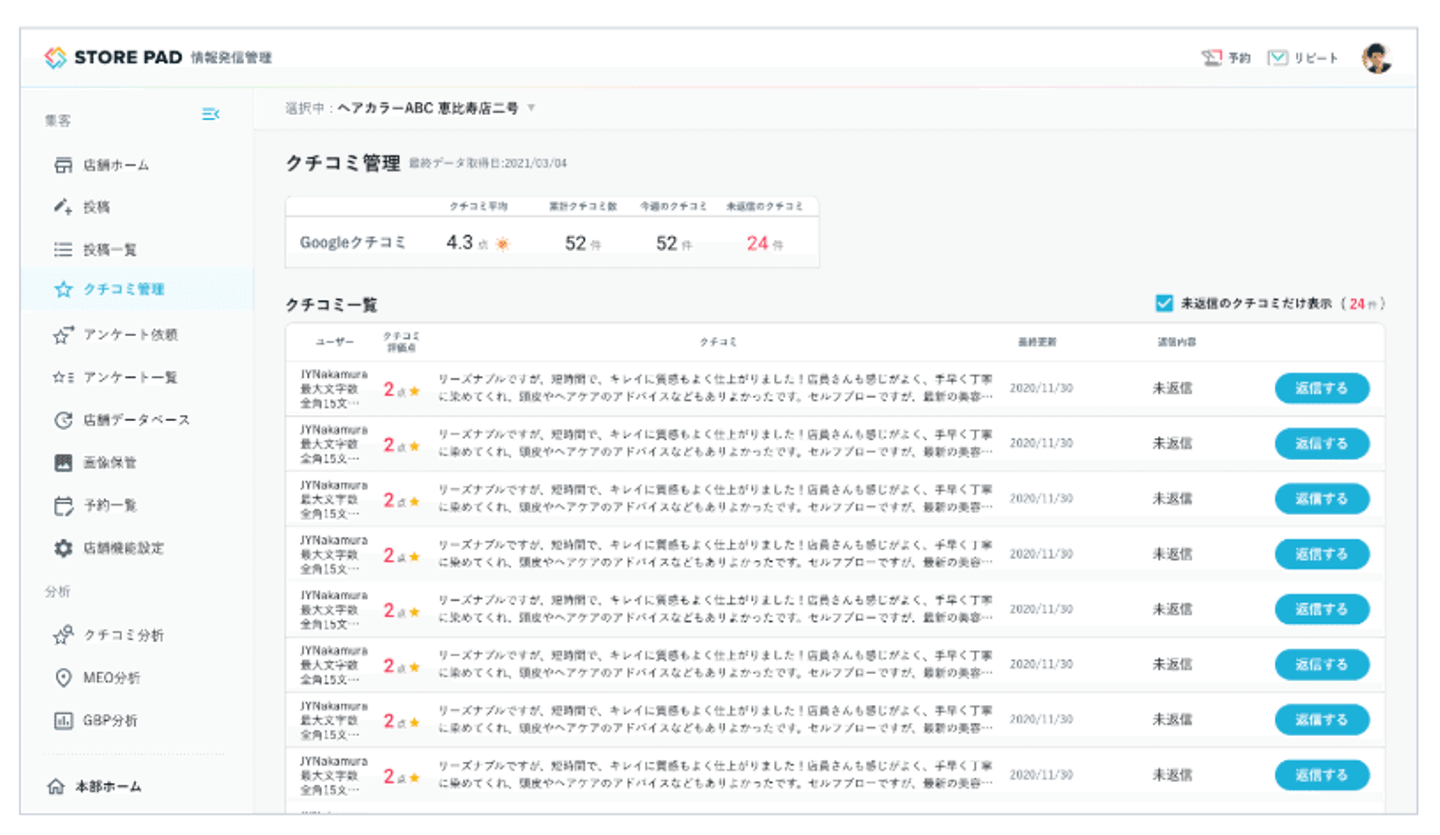Viewport: 1440px width, 835px height.
Task: Open the store selector dropdown arrow
Action: [x=531, y=108]
